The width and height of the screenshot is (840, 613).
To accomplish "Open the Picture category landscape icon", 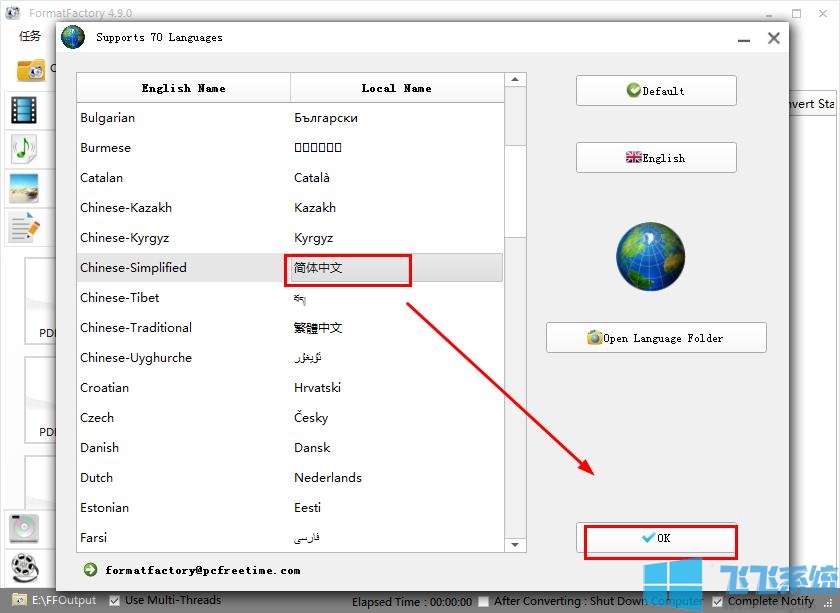I will pos(24,188).
